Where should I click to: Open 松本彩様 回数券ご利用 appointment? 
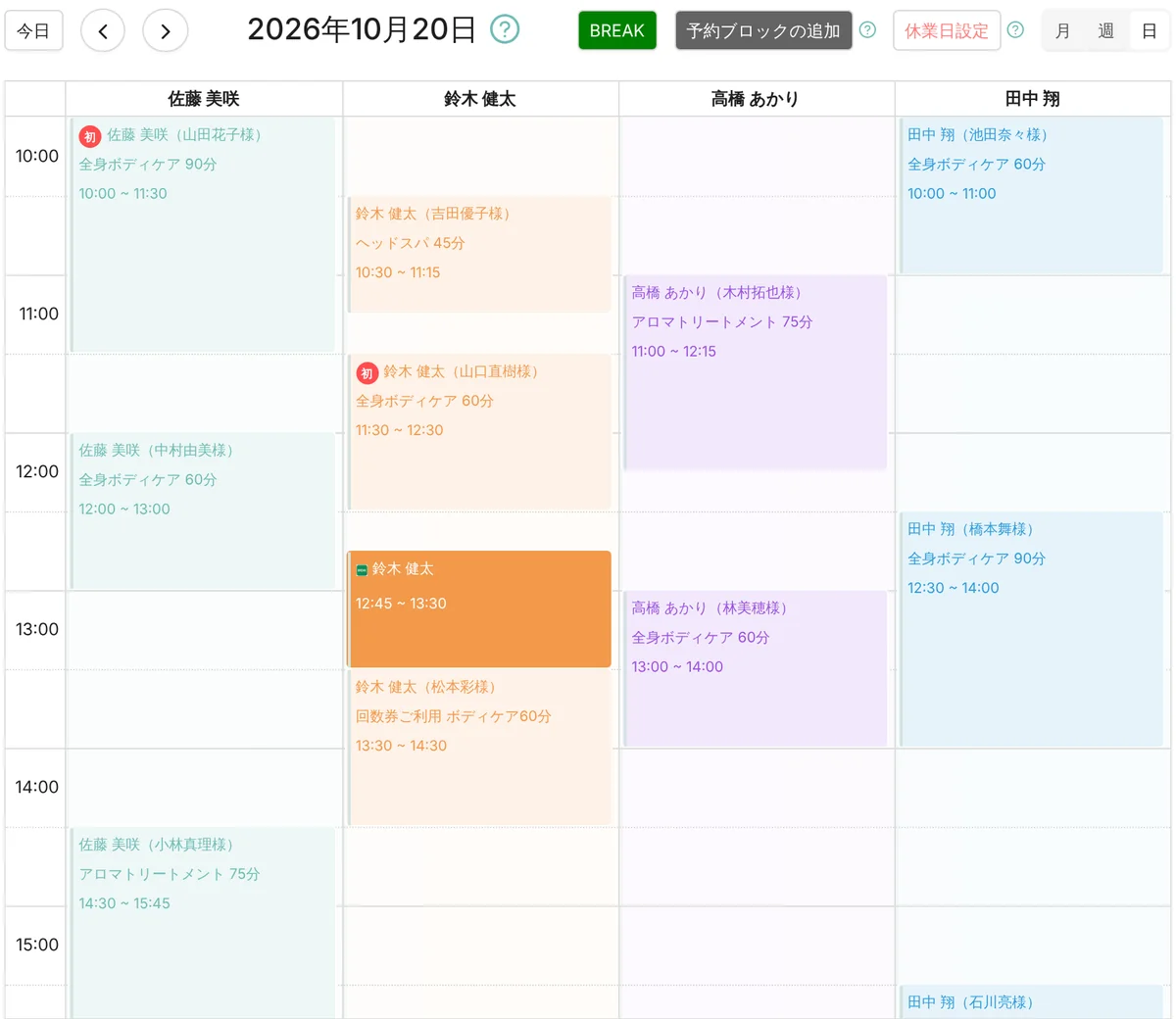click(x=479, y=748)
